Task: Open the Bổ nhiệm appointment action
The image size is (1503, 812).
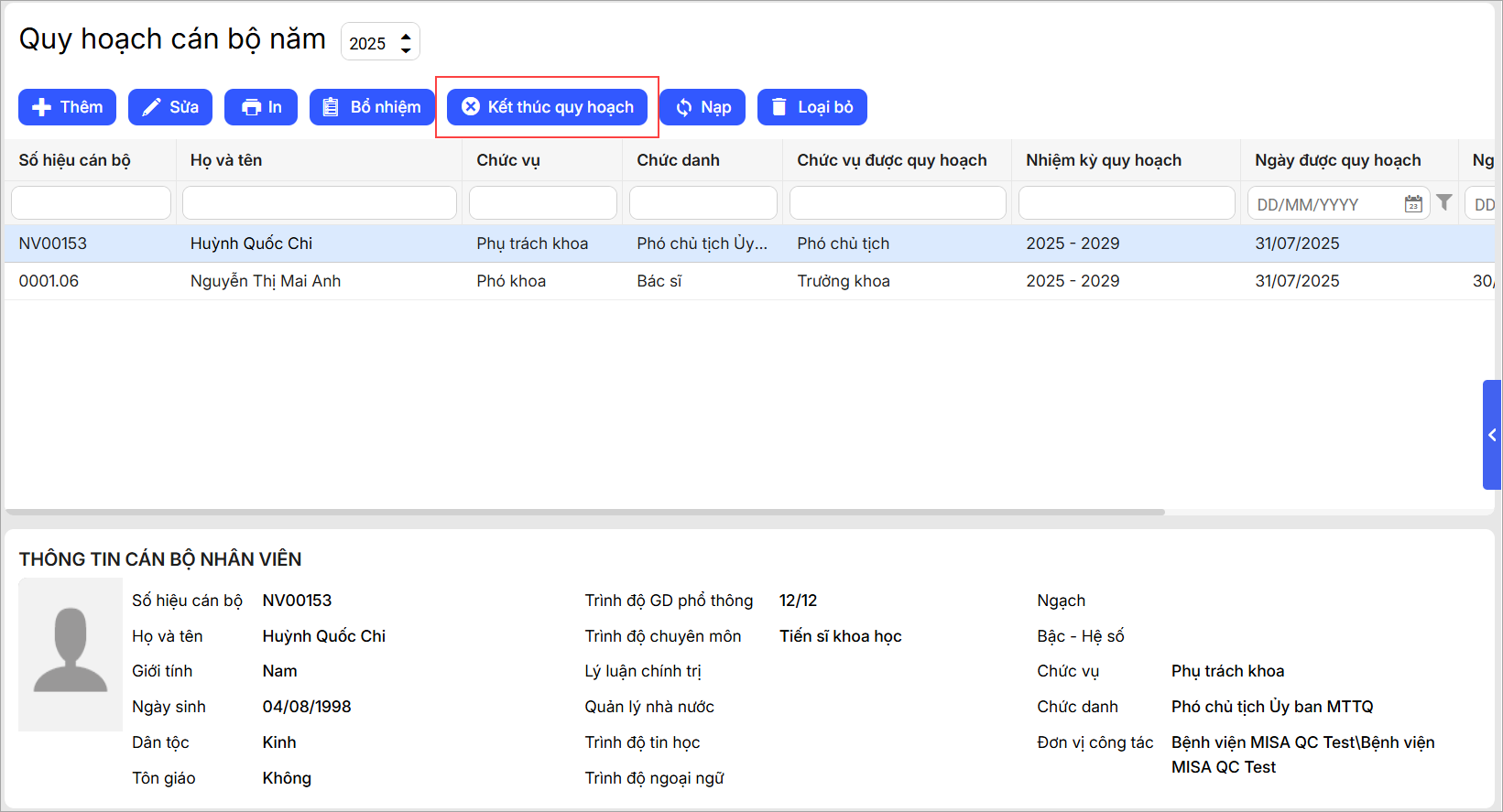Action: pos(372,107)
